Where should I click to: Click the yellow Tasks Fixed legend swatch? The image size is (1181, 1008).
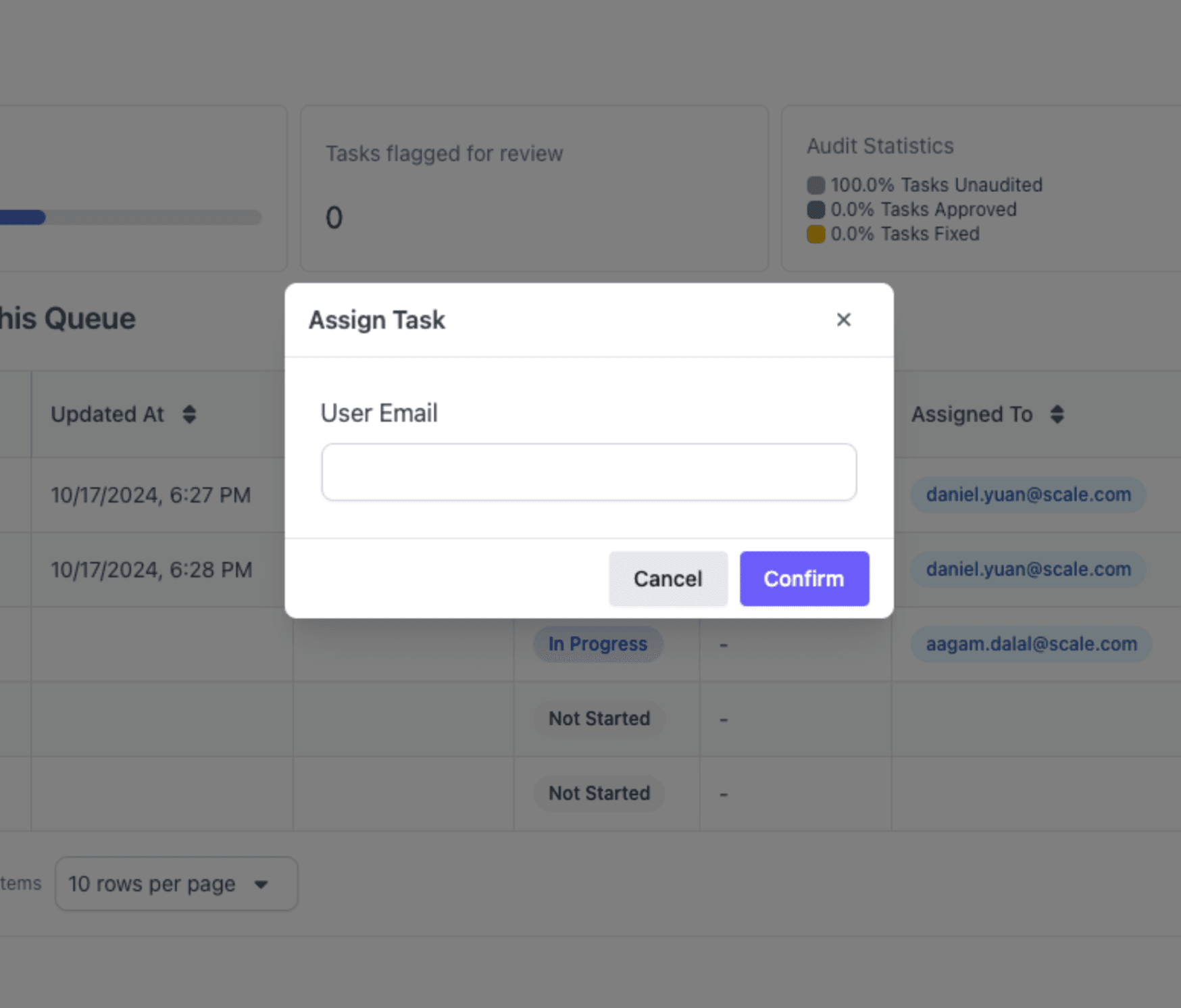pyautogui.click(x=816, y=234)
